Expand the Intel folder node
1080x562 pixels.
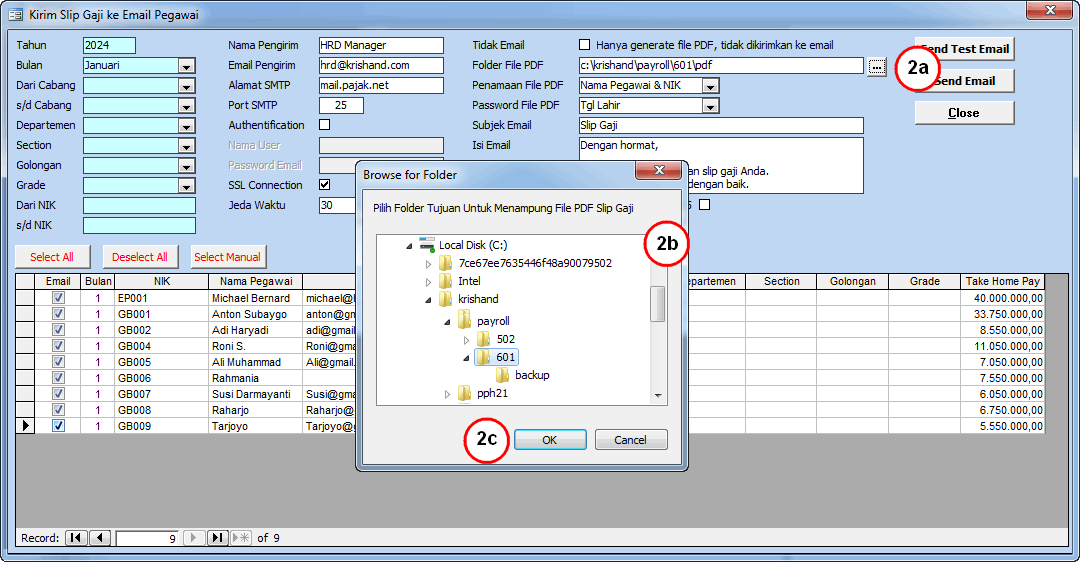[428, 282]
